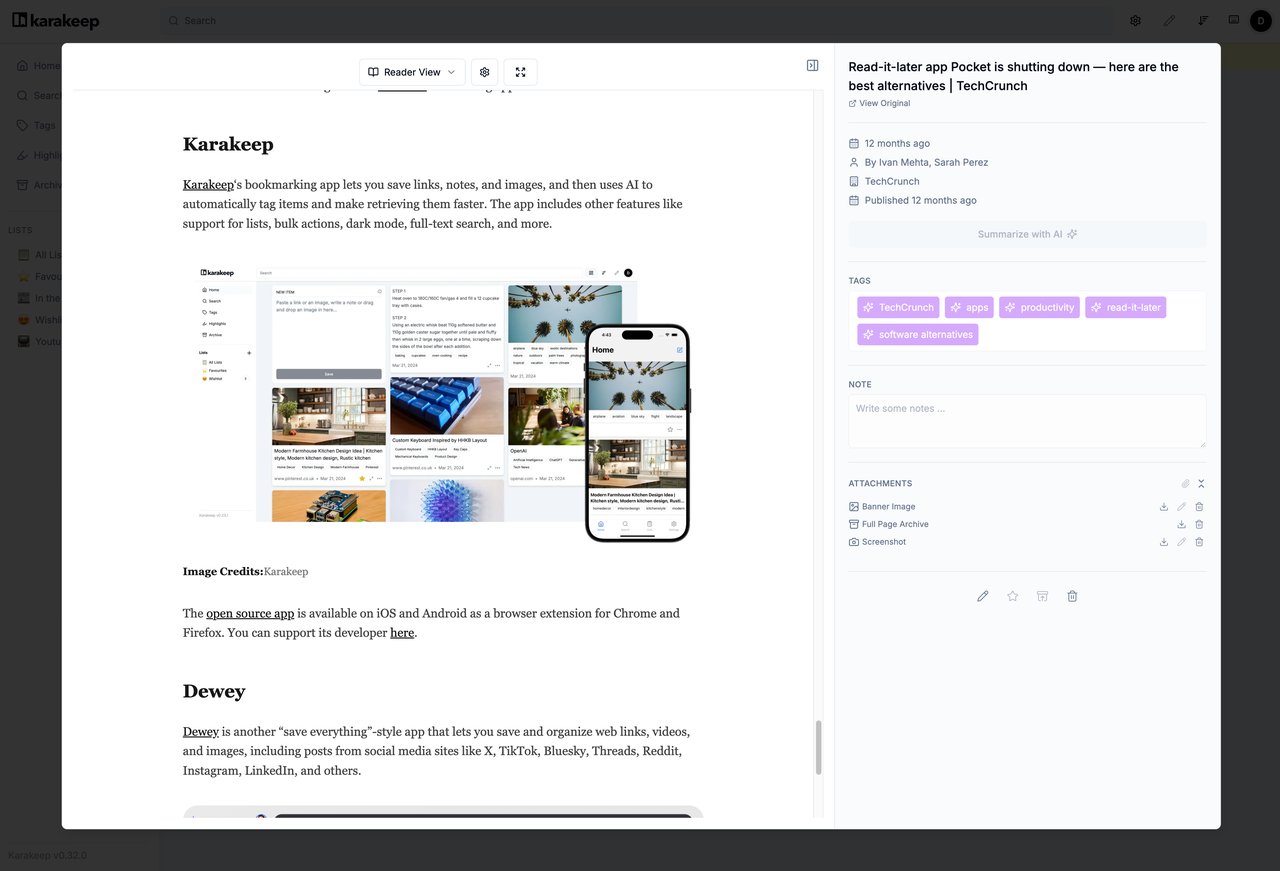1280x871 pixels.
Task: Favourite the bookmark with the star icon
Action: (1013, 596)
